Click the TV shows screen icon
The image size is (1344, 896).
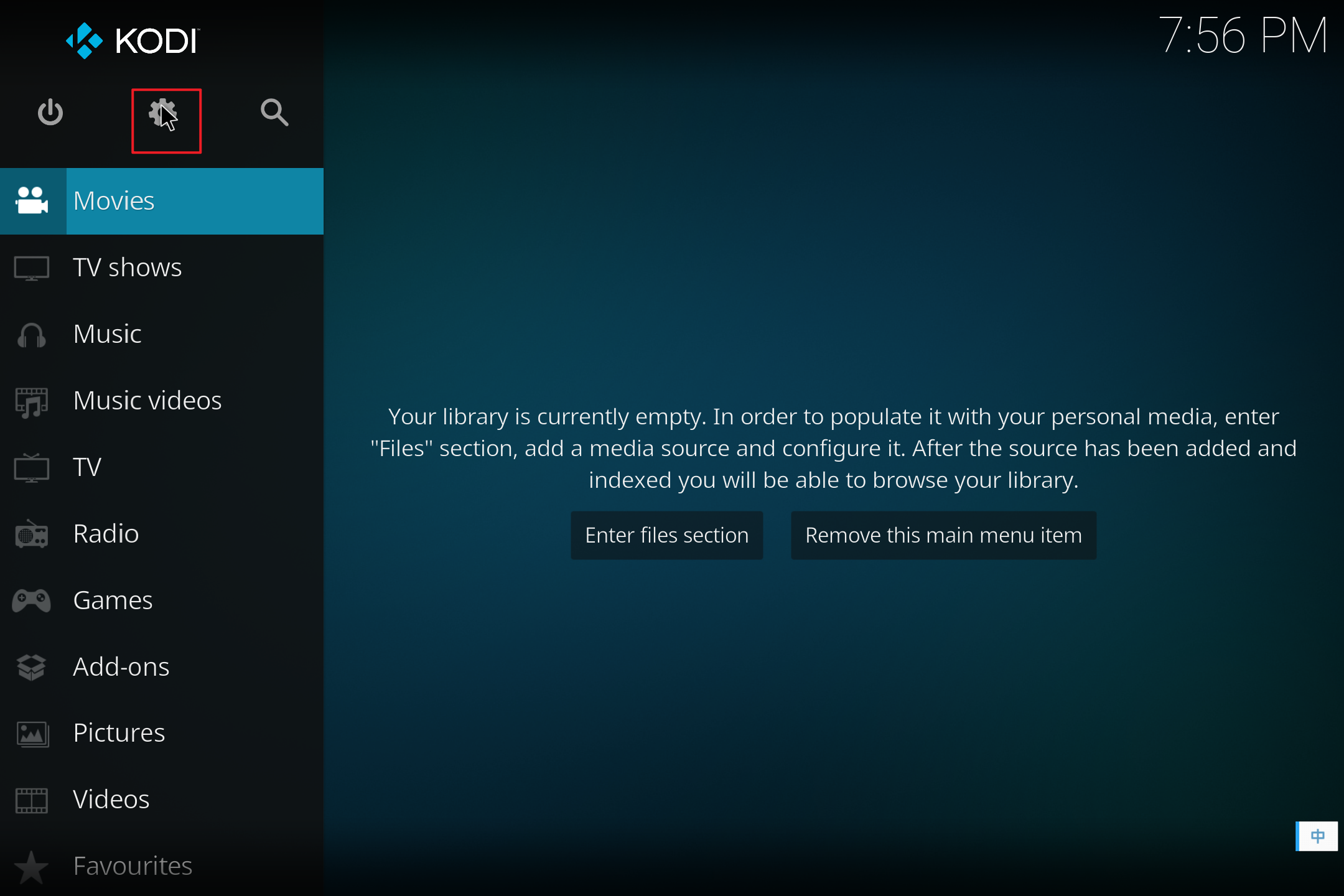(32, 268)
